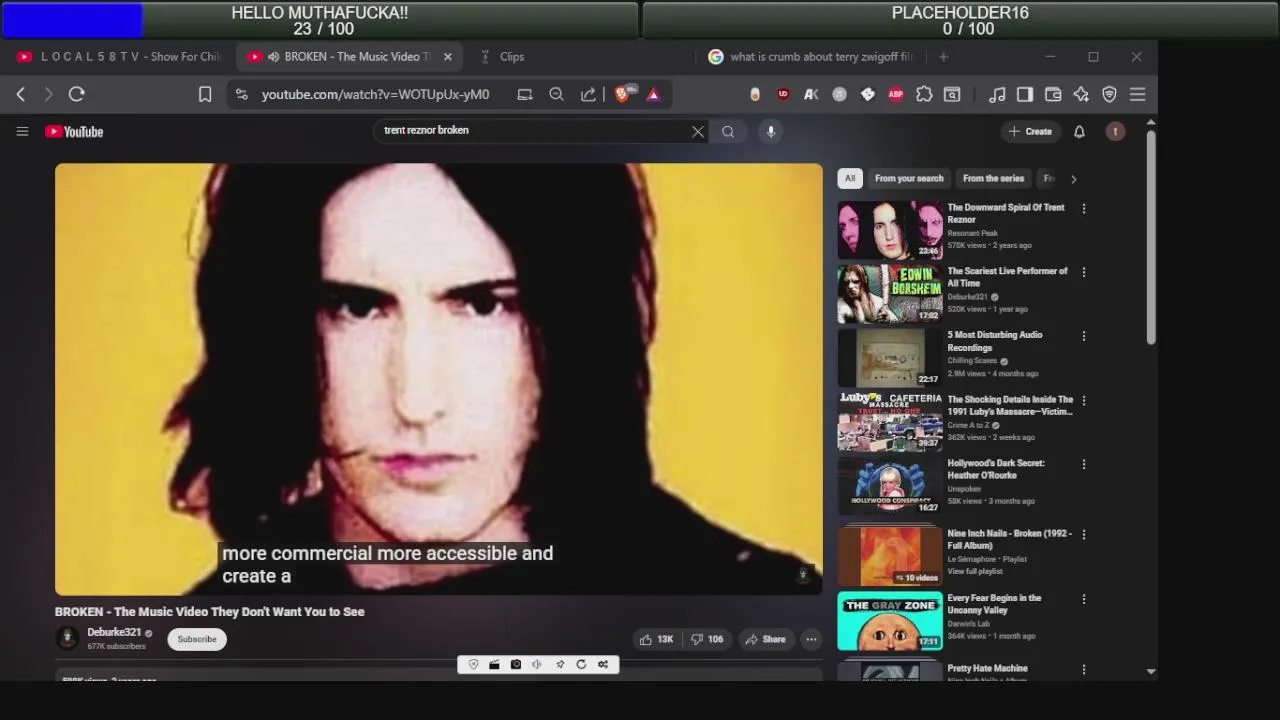Viewport: 1280px width, 720px height.
Task: Open options for The Downward Spiral video
Action: click(x=1083, y=208)
